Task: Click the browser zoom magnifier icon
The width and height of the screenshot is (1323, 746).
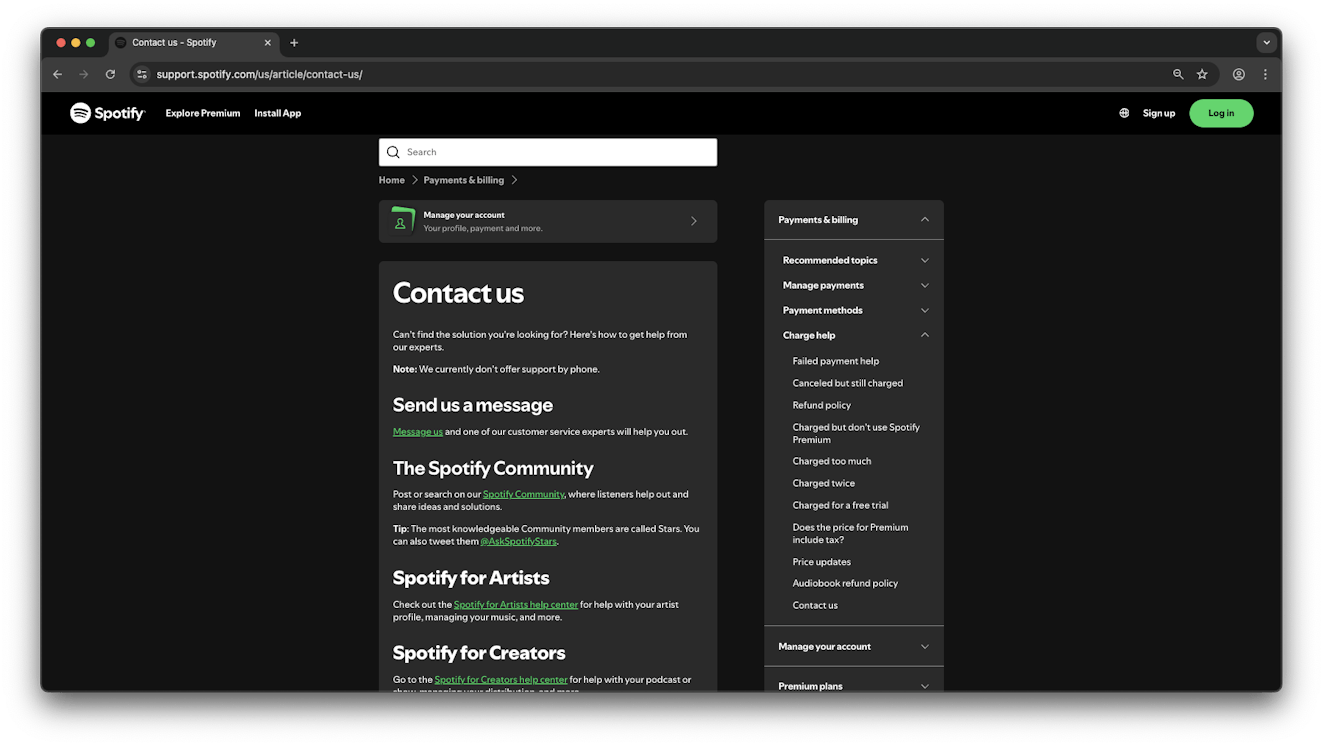Action: [x=1178, y=74]
